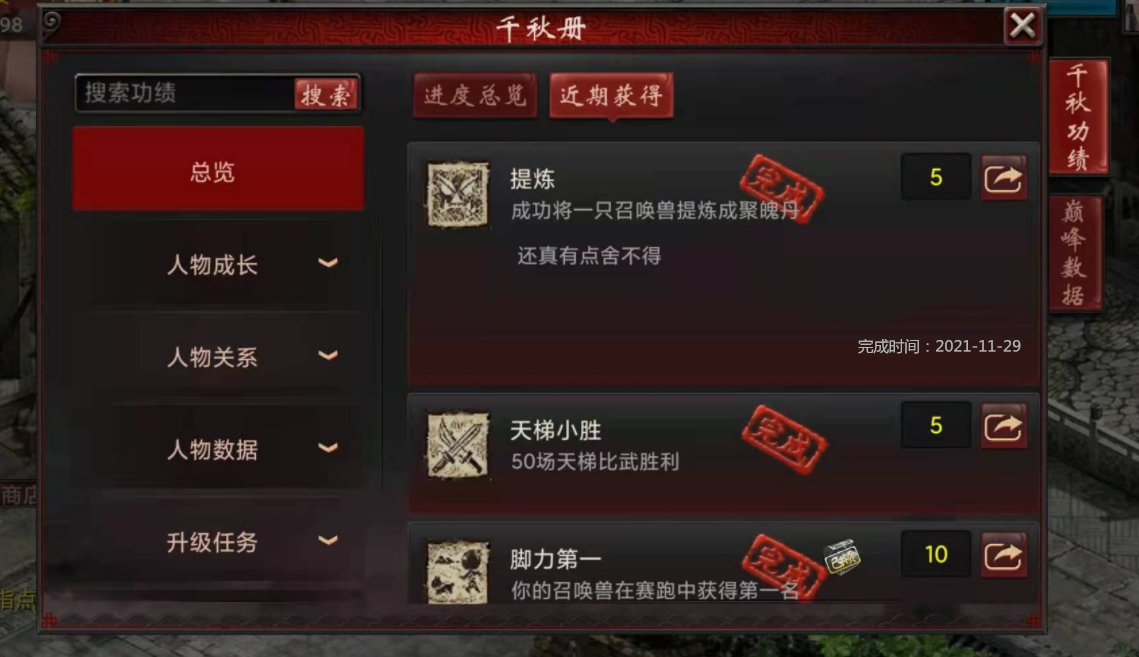
Task: Open the 千秋功绩 side tab
Action: coord(1078,116)
